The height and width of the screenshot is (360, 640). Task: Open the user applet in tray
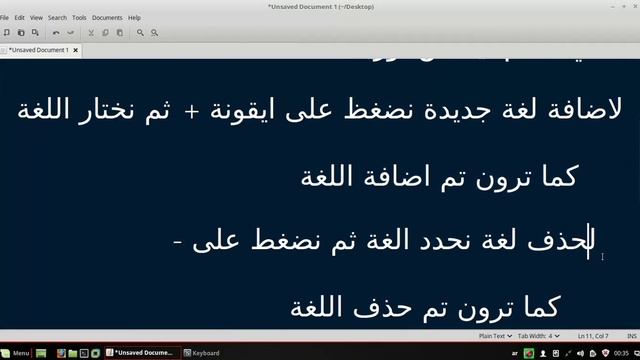click(x=543, y=353)
